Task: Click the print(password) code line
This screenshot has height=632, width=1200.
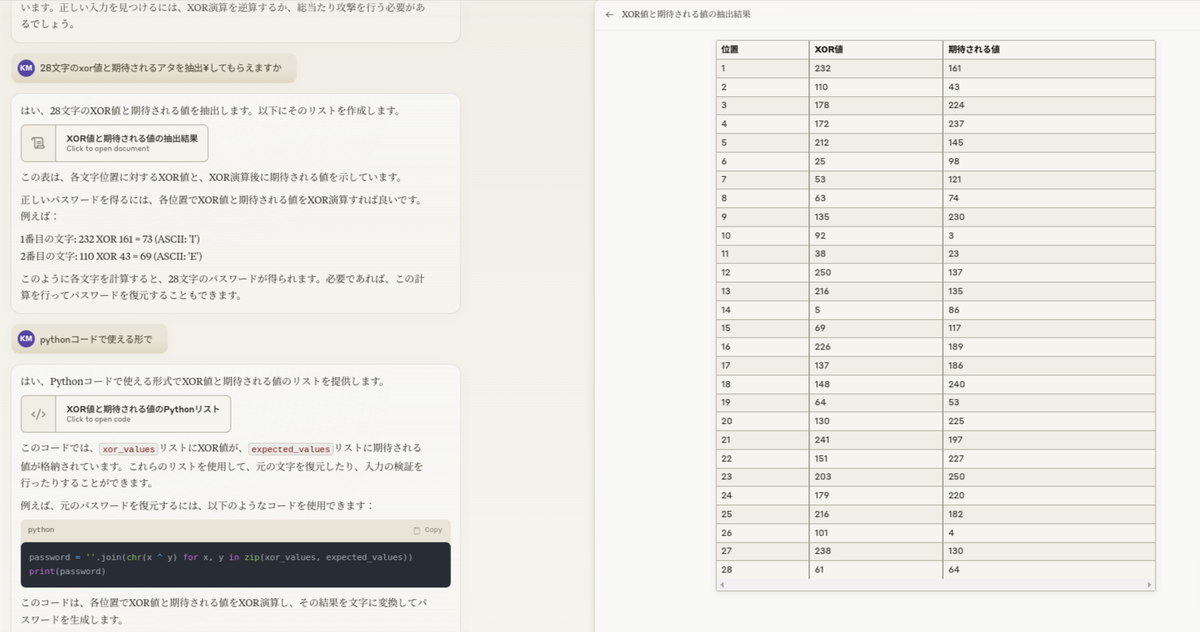Action: coord(67,572)
